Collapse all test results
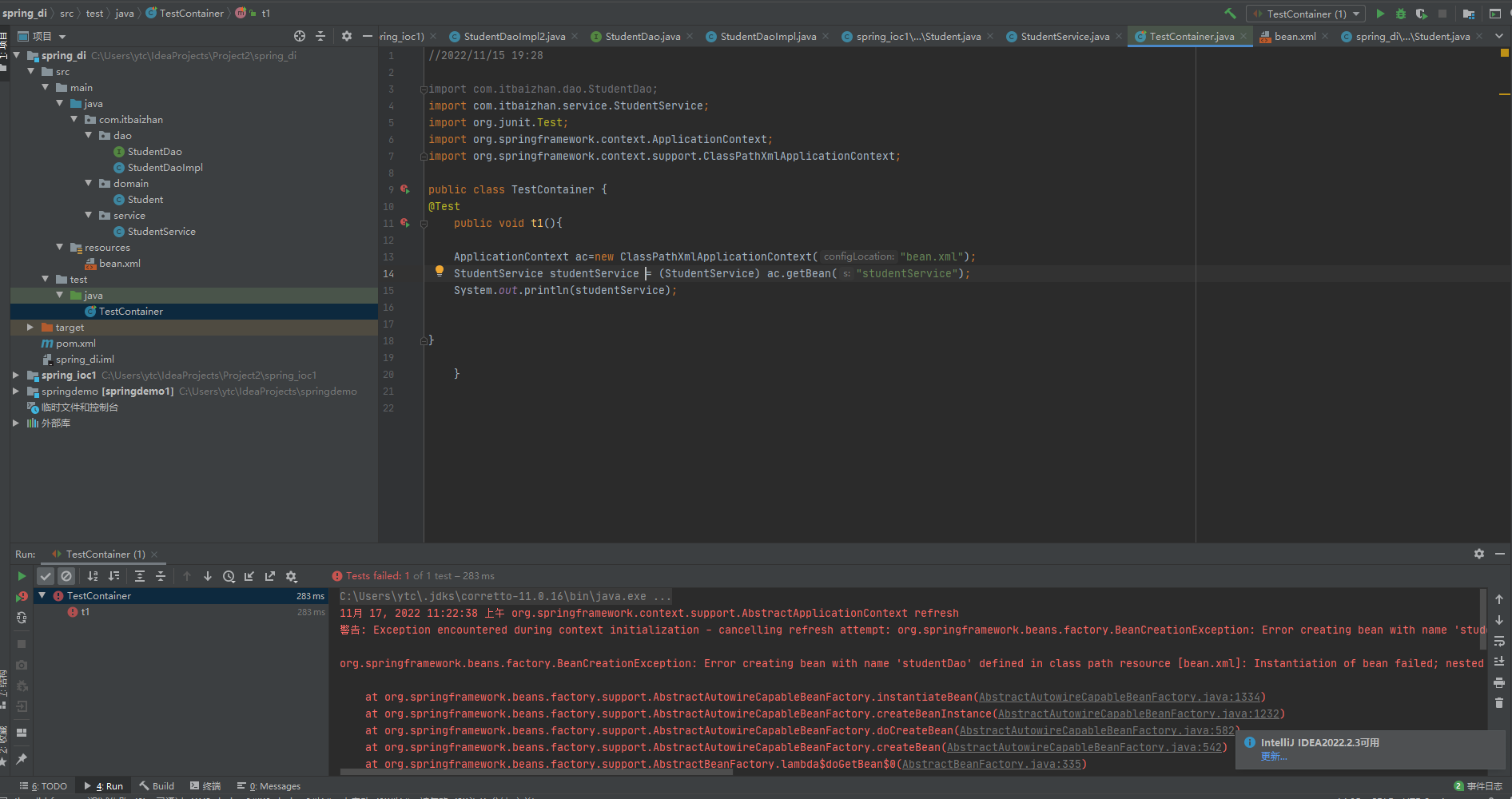Screen dimensions: 1512x799 click(161, 576)
